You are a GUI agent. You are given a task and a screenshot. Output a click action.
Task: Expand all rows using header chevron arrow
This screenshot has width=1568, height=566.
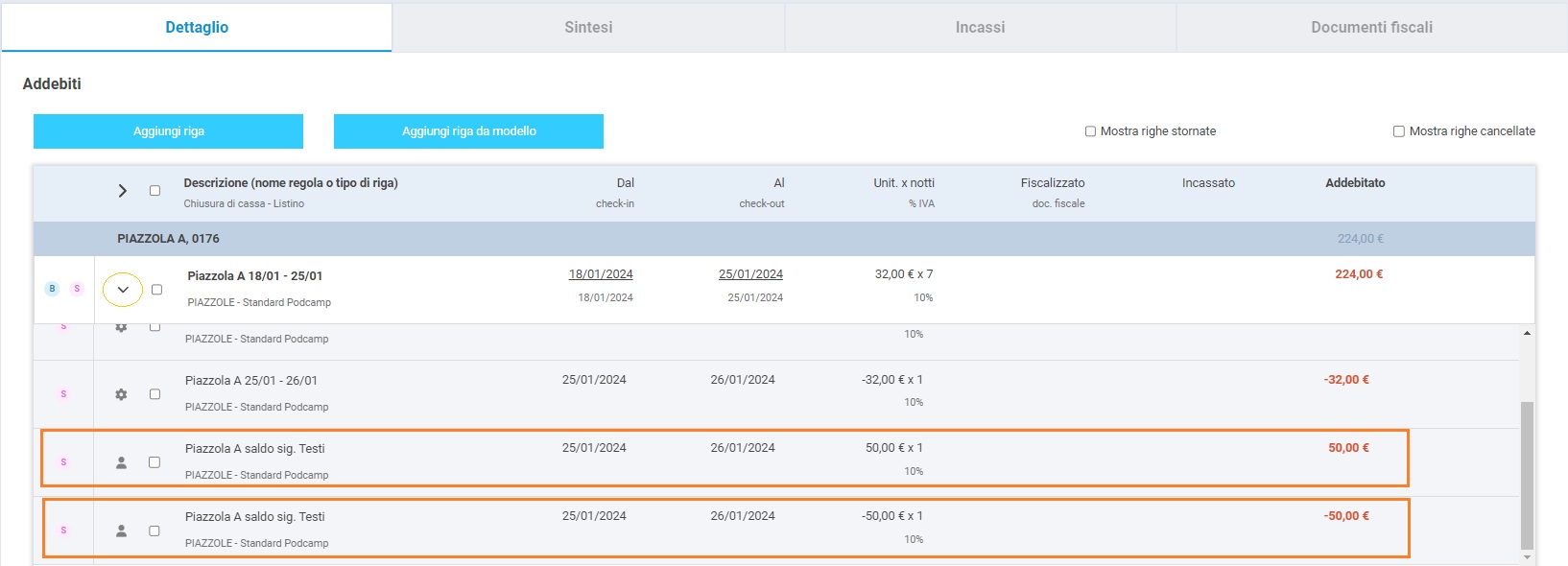pos(123,191)
